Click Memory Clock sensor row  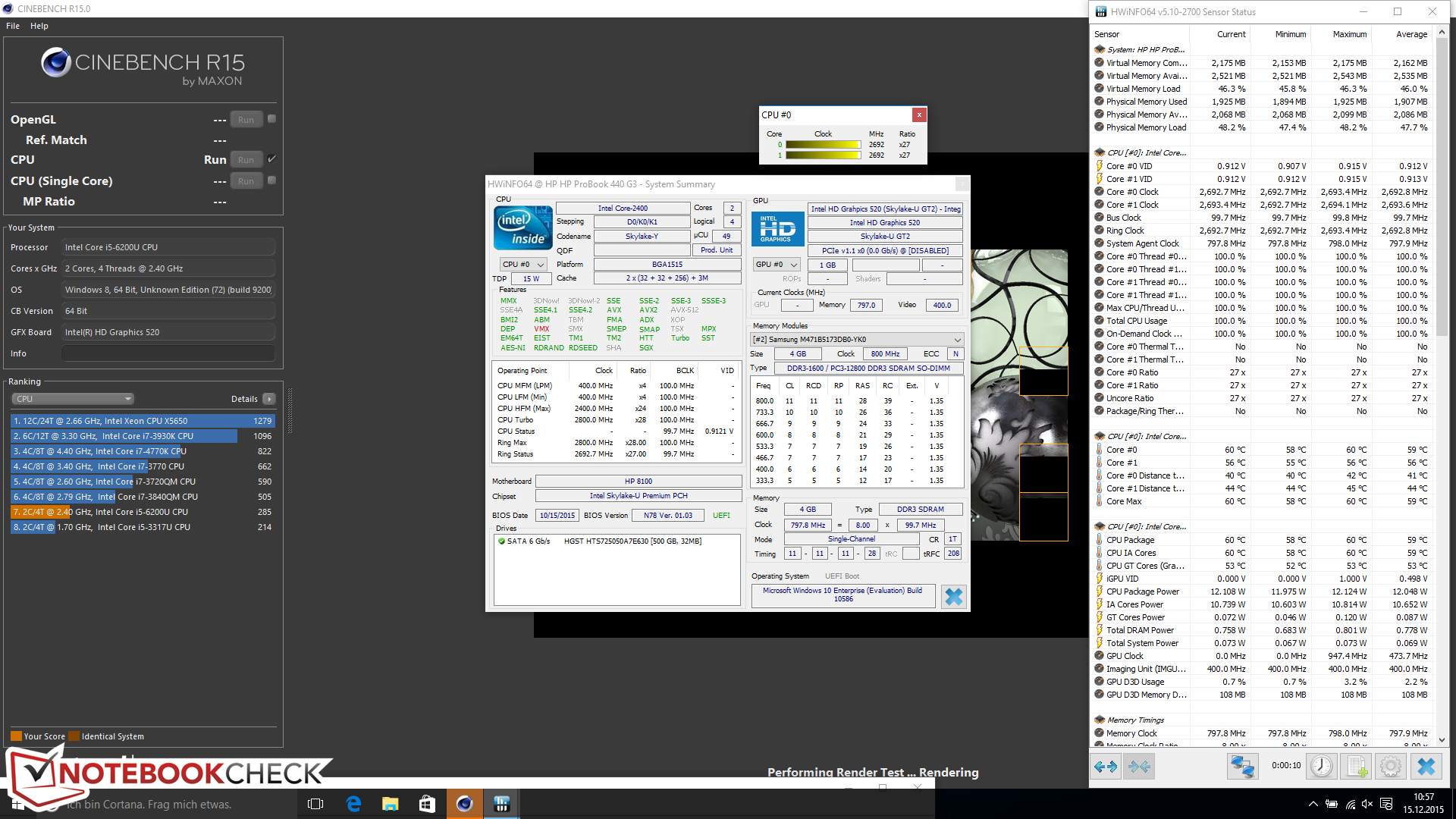tap(1261, 733)
